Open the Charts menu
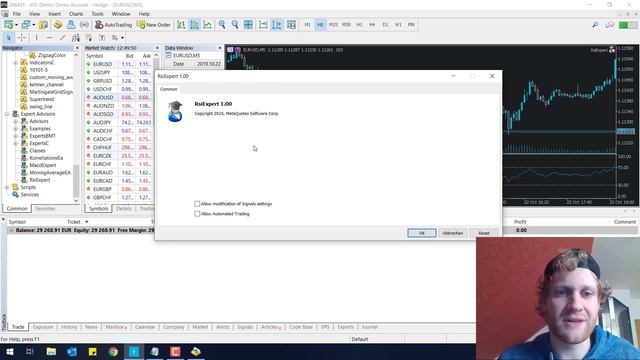Image resolution: width=640 pixels, height=360 pixels. (76, 14)
